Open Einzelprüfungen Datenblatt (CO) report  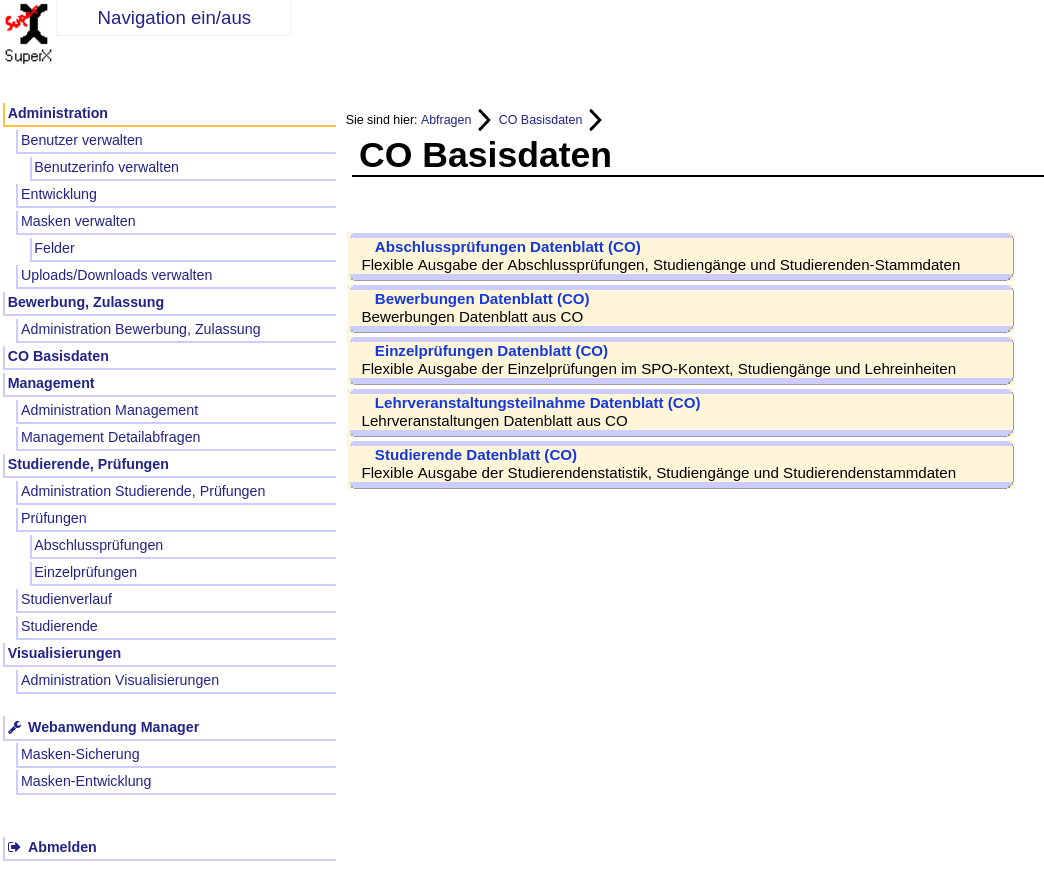[491, 351]
